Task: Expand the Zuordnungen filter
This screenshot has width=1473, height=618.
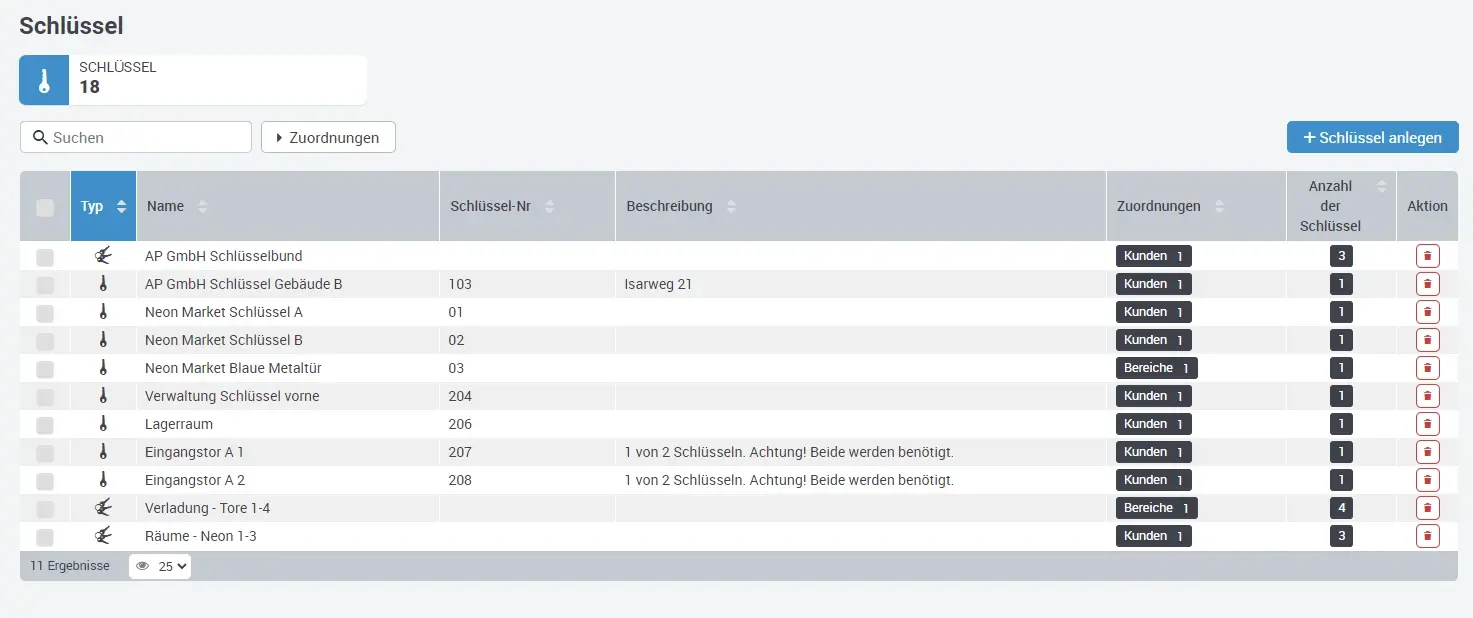Action: point(328,138)
